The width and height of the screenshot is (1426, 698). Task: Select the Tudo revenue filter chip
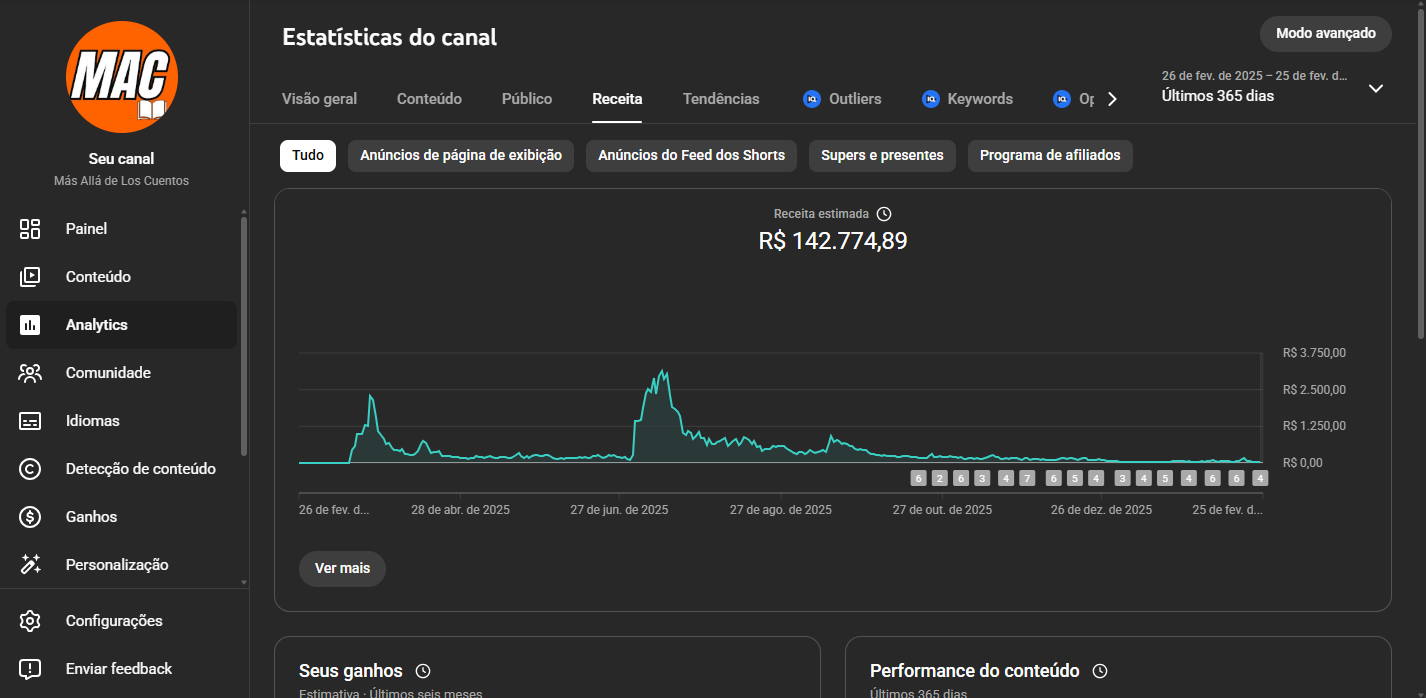click(x=308, y=156)
